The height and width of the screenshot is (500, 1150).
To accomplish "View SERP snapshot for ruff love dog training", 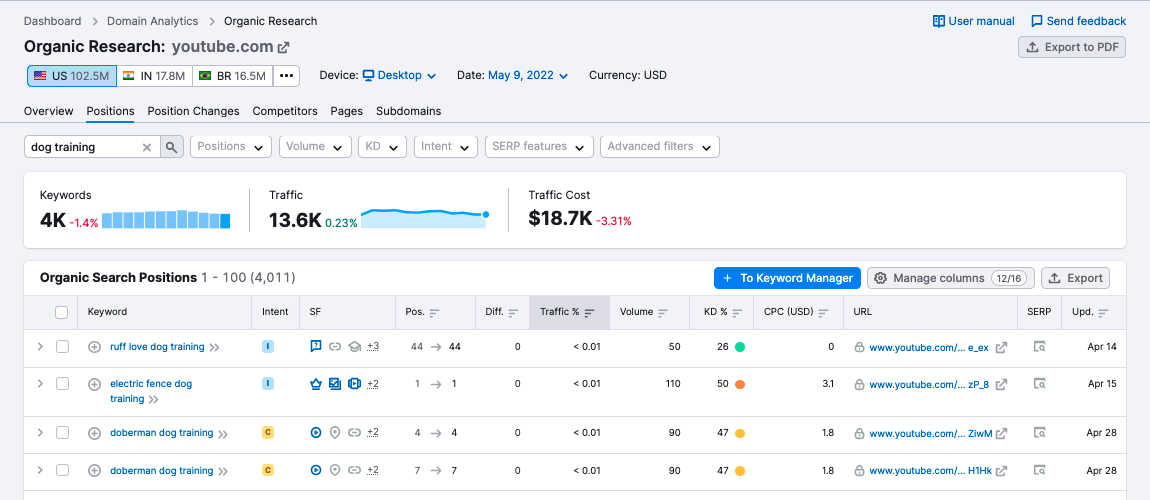I will [x=1039, y=347].
